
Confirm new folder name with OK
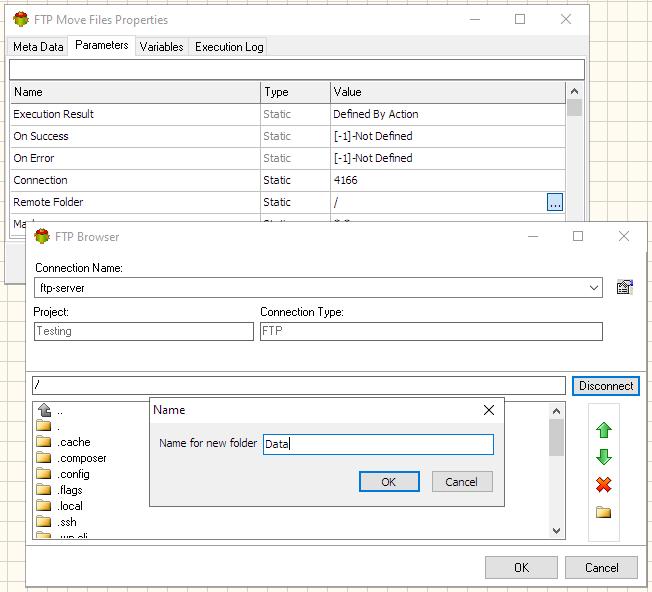(389, 481)
